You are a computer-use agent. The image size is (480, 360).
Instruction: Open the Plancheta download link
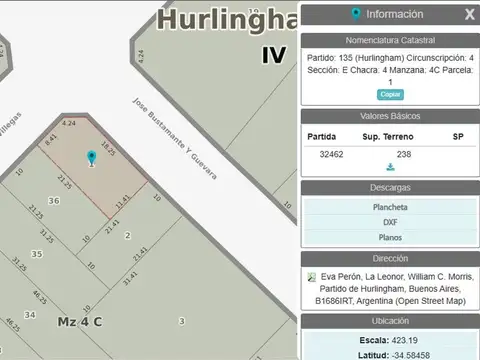[390, 207]
